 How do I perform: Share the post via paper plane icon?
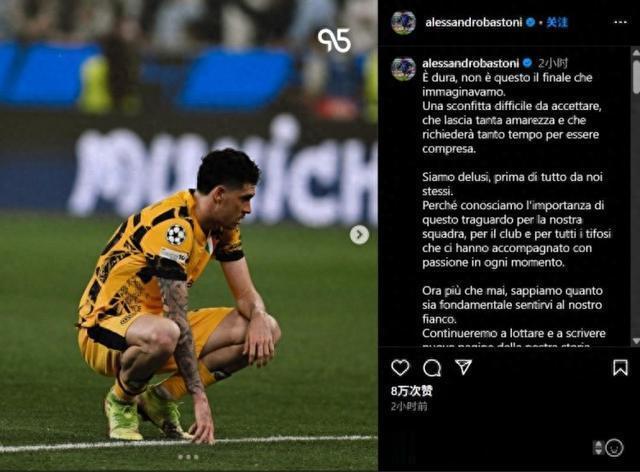(x=464, y=367)
